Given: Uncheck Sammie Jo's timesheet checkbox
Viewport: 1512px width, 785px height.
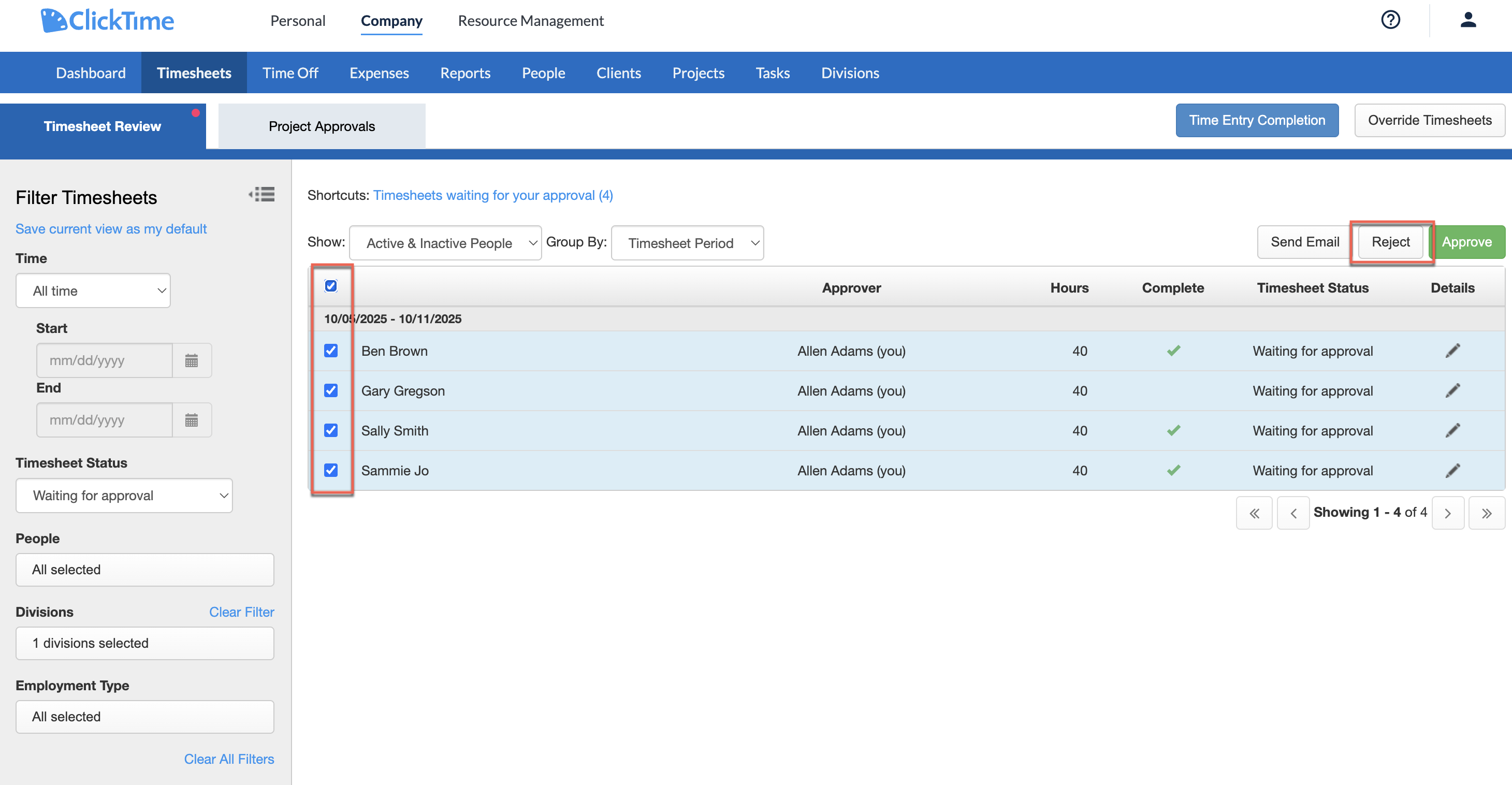Looking at the screenshot, I should 331,470.
